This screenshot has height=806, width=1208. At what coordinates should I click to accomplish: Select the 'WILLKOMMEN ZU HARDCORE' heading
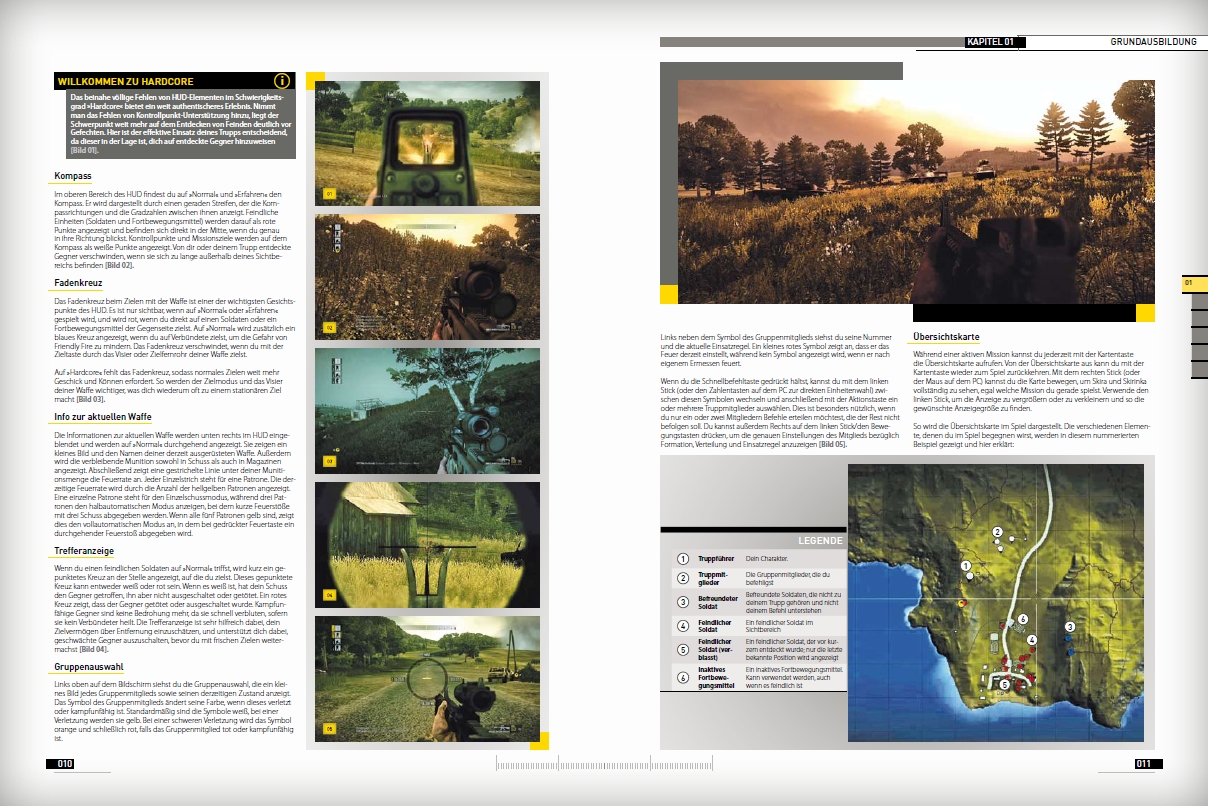pos(125,81)
